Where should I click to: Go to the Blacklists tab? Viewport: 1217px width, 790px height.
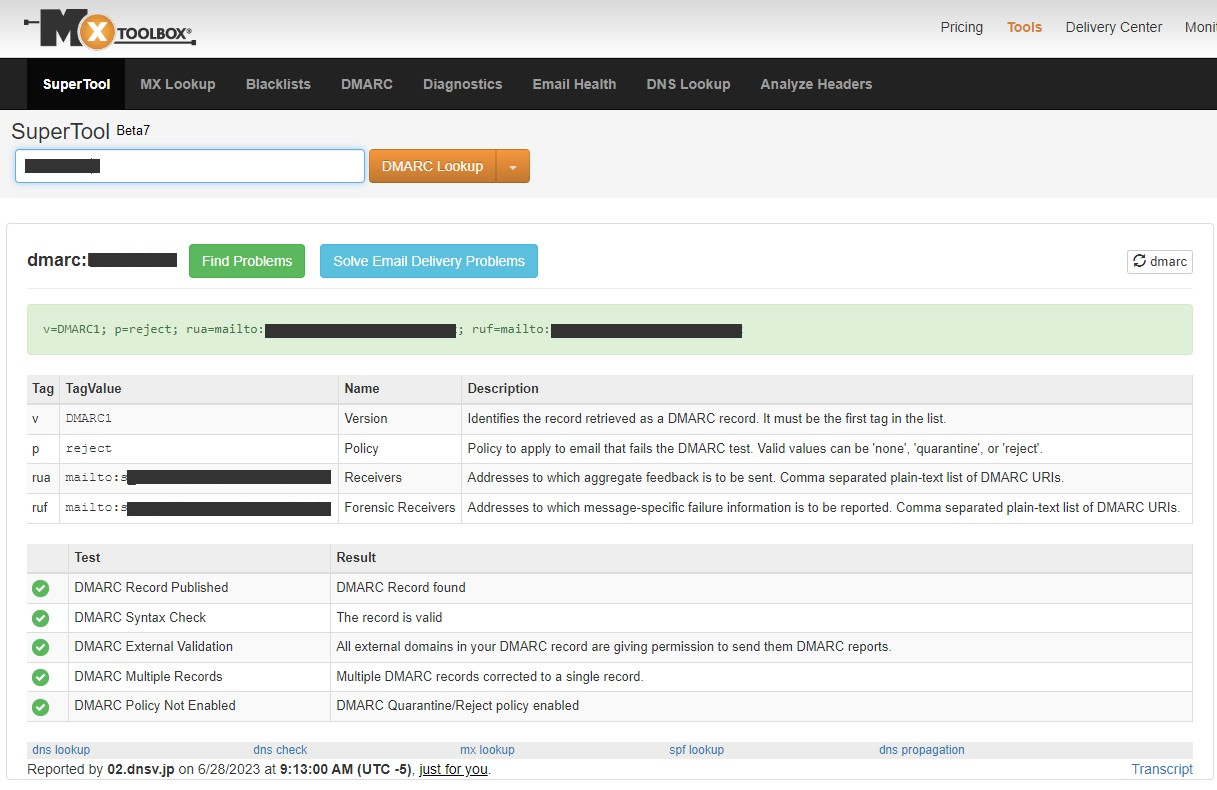pyautogui.click(x=278, y=84)
